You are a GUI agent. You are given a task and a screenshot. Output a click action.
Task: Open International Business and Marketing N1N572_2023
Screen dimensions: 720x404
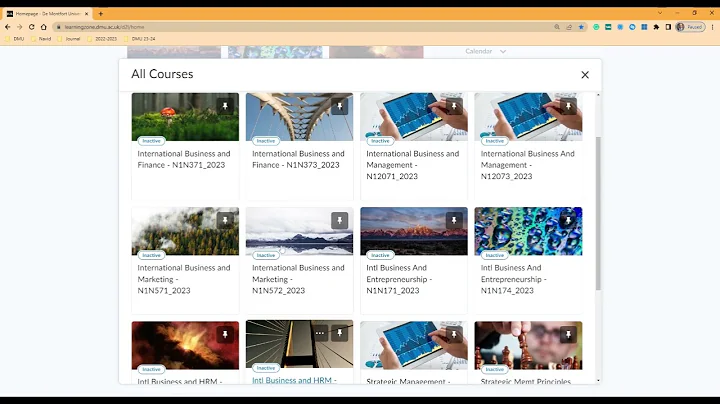(x=298, y=279)
